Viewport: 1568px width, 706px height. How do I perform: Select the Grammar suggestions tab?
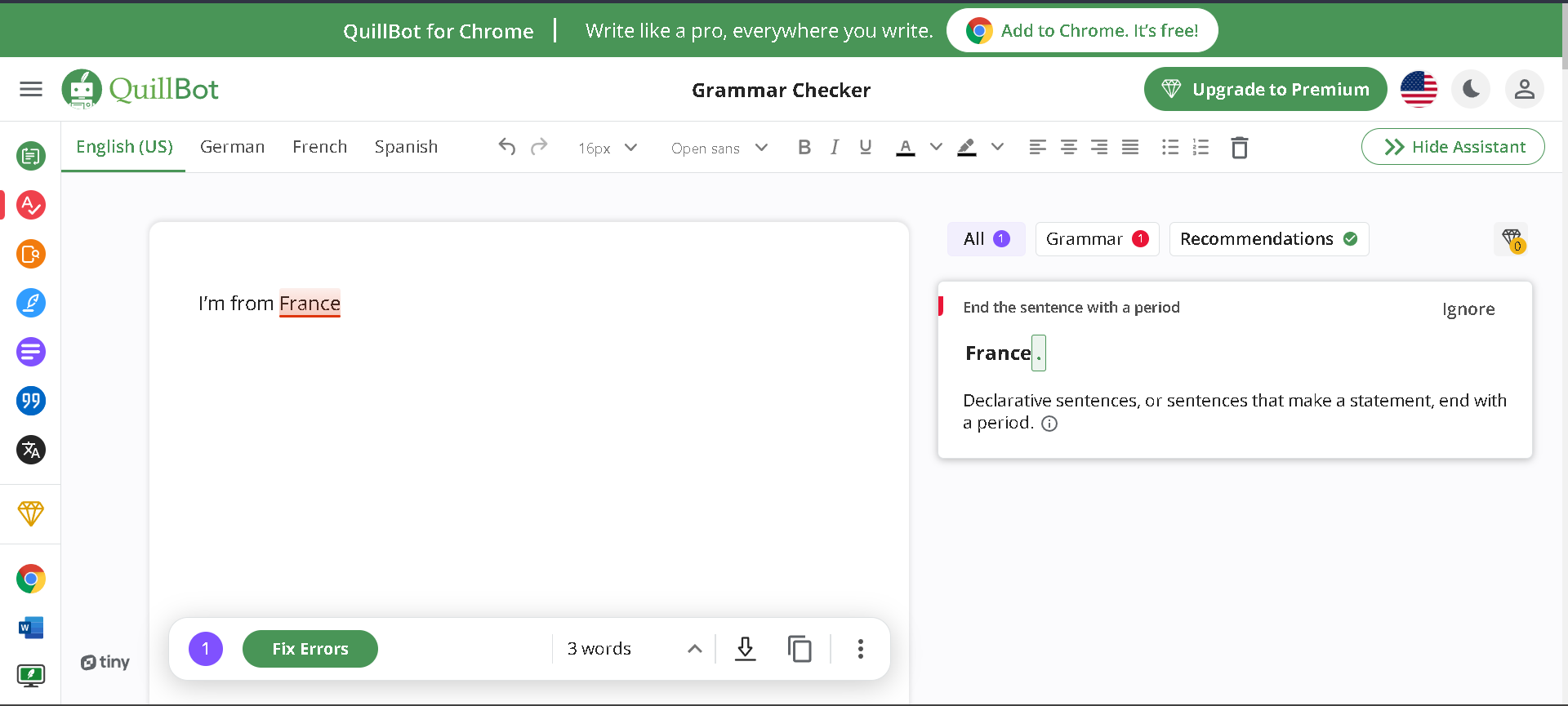pos(1096,239)
